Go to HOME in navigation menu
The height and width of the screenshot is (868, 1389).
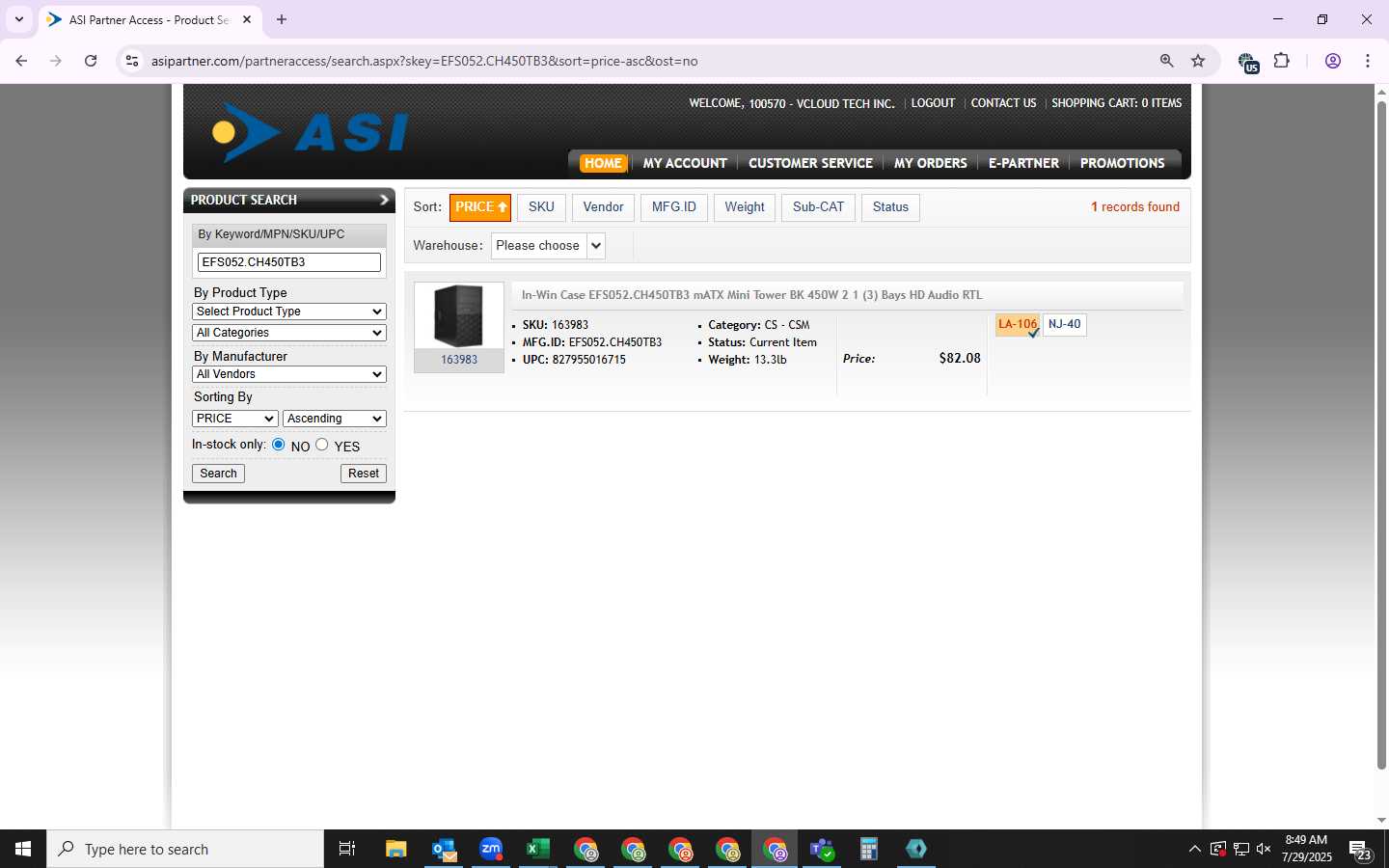coord(603,163)
